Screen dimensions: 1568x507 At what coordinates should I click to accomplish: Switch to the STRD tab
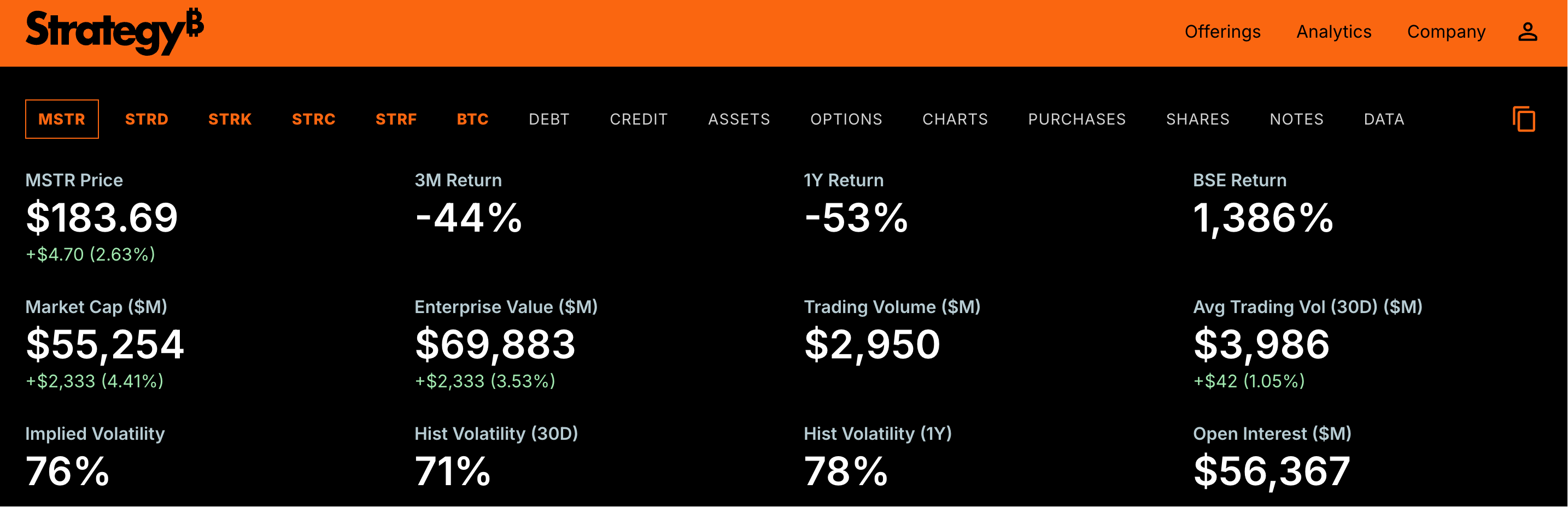(x=147, y=119)
